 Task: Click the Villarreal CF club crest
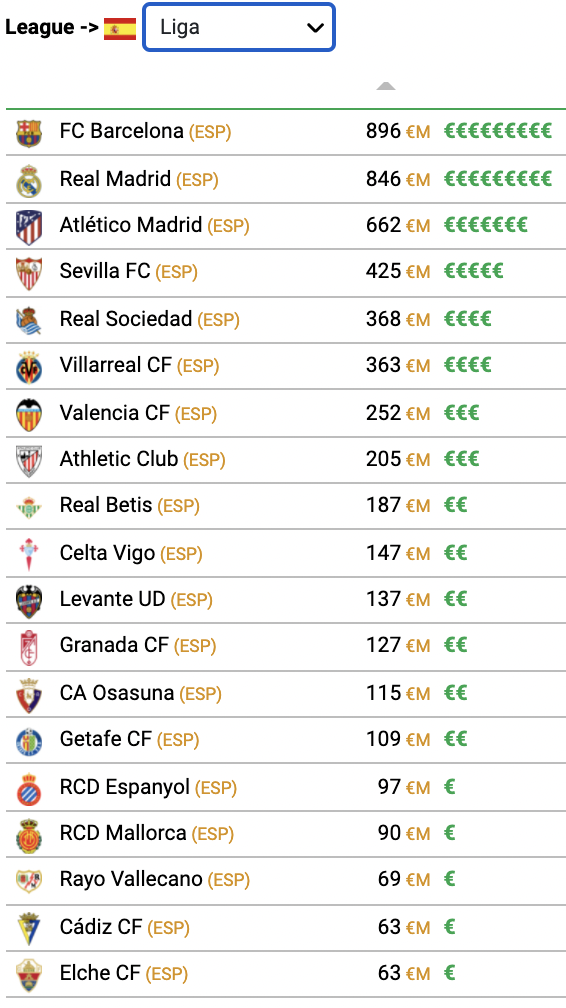pyautogui.click(x=29, y=367)
